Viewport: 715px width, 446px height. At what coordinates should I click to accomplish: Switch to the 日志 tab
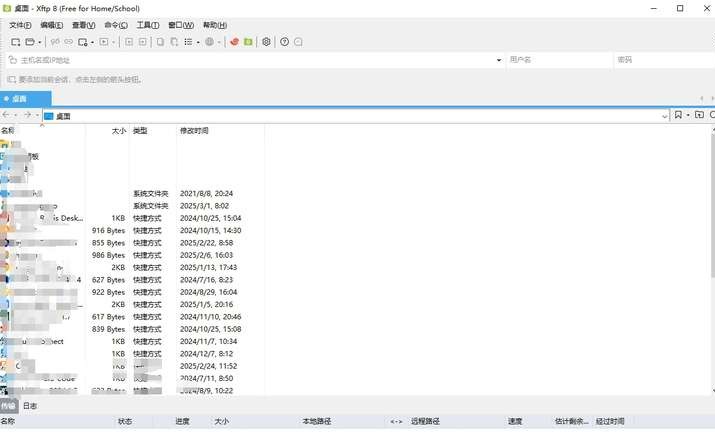[30, 407]
